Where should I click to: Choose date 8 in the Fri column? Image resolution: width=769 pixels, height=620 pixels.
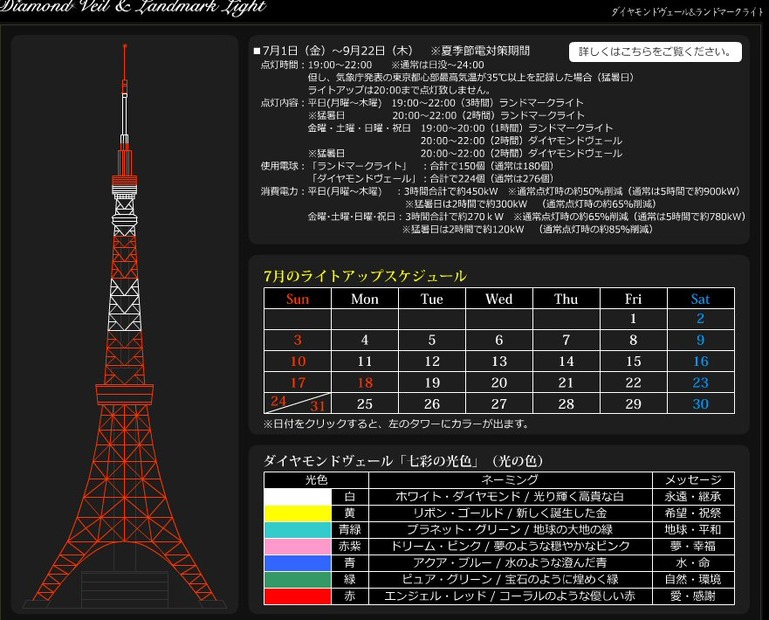tap(633, 340)
